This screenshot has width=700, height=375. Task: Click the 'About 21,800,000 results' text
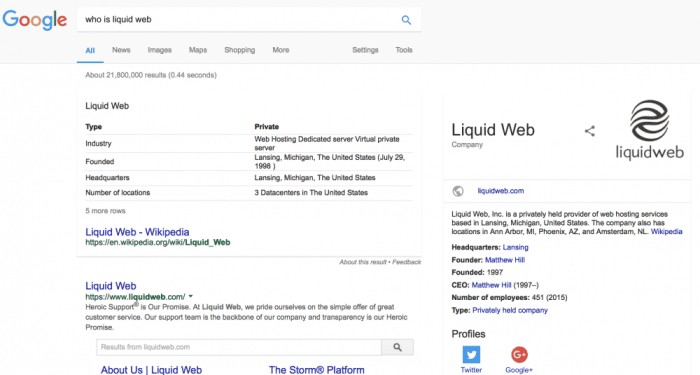click(x=151, y=75)
